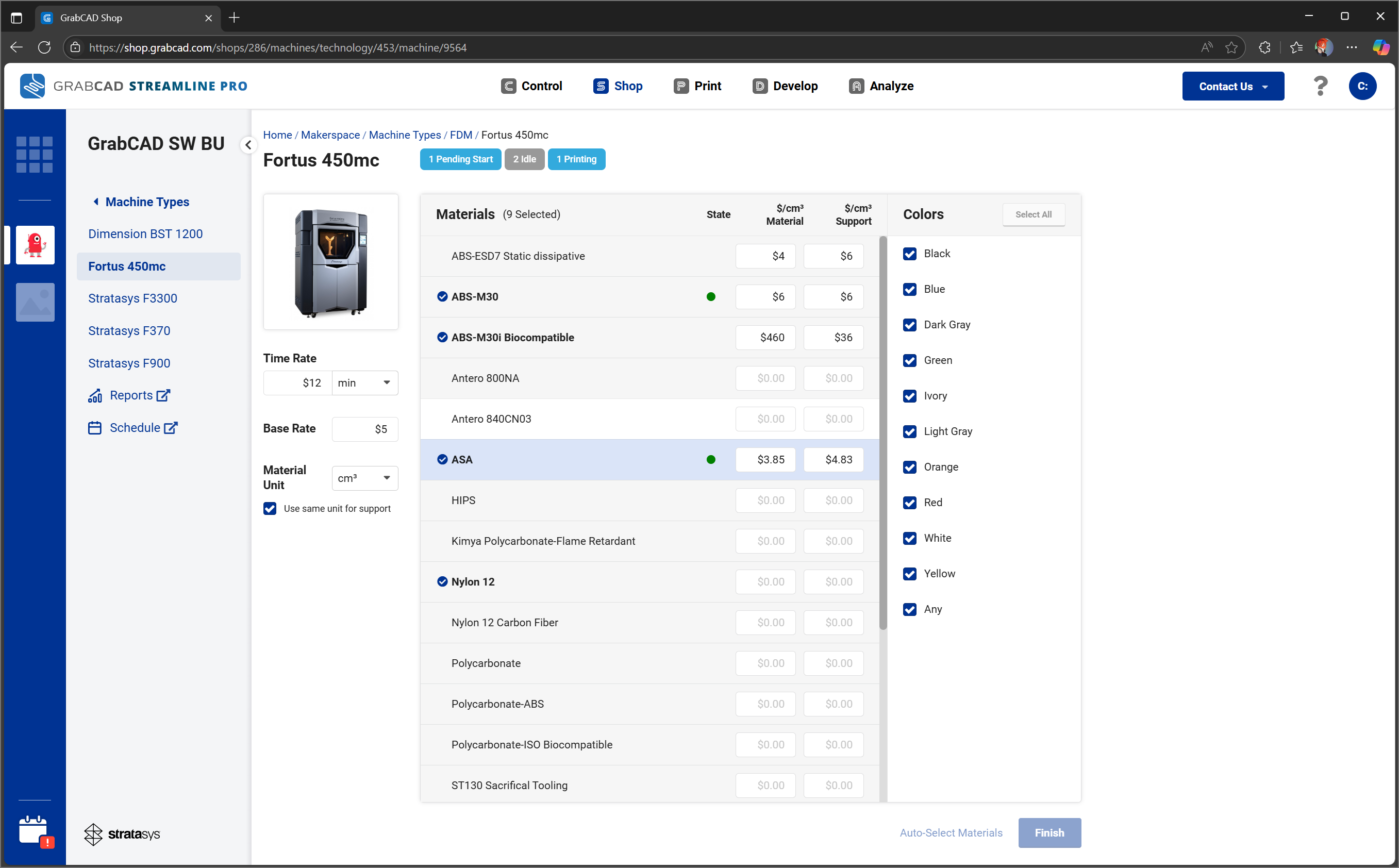Open the Time Rate unit dropdown
Screen dimensions: 1399x868
(x=364, y=383)
